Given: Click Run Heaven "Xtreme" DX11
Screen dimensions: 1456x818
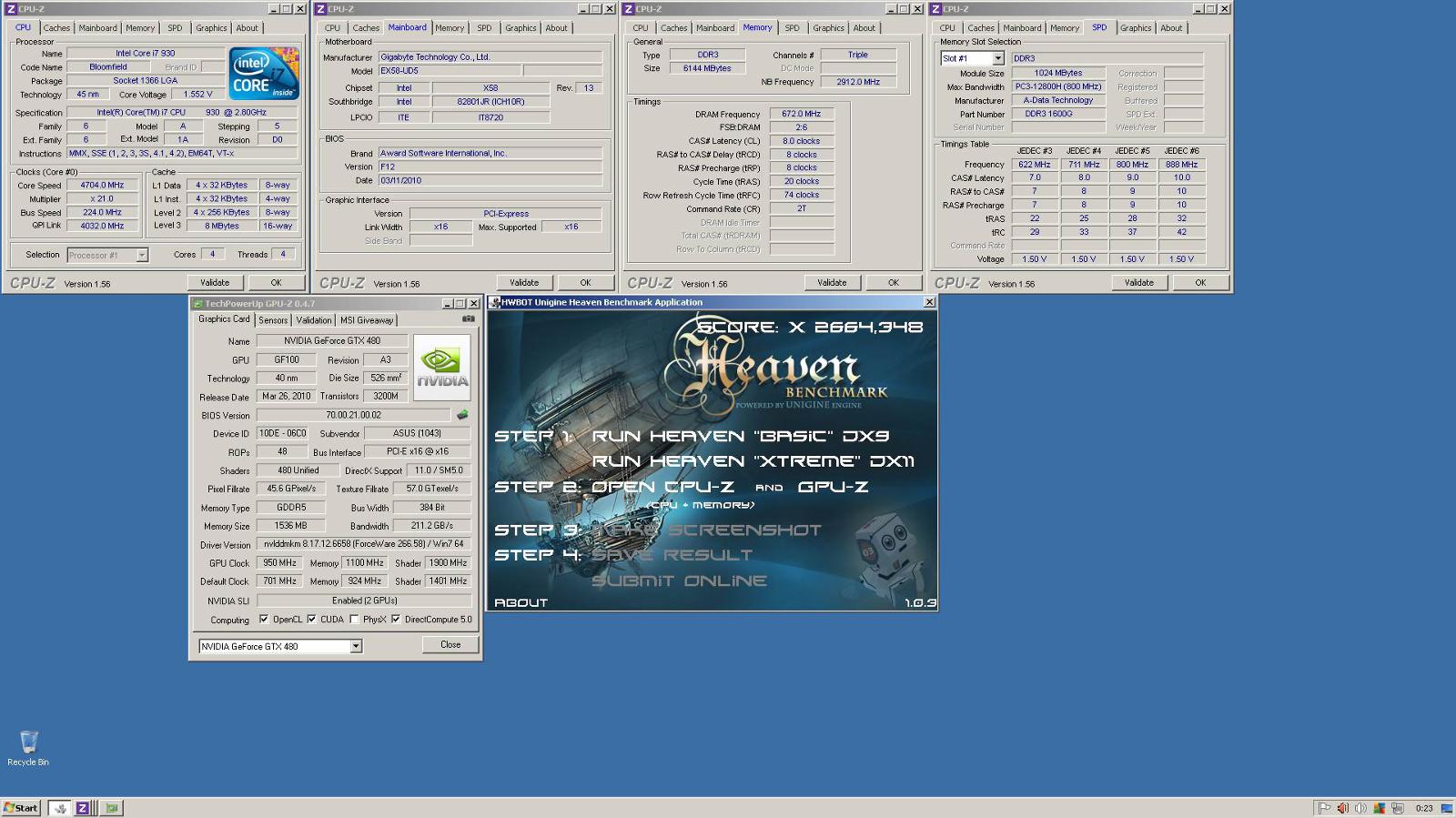Looking at the screenshot, I should coord(753,461).
